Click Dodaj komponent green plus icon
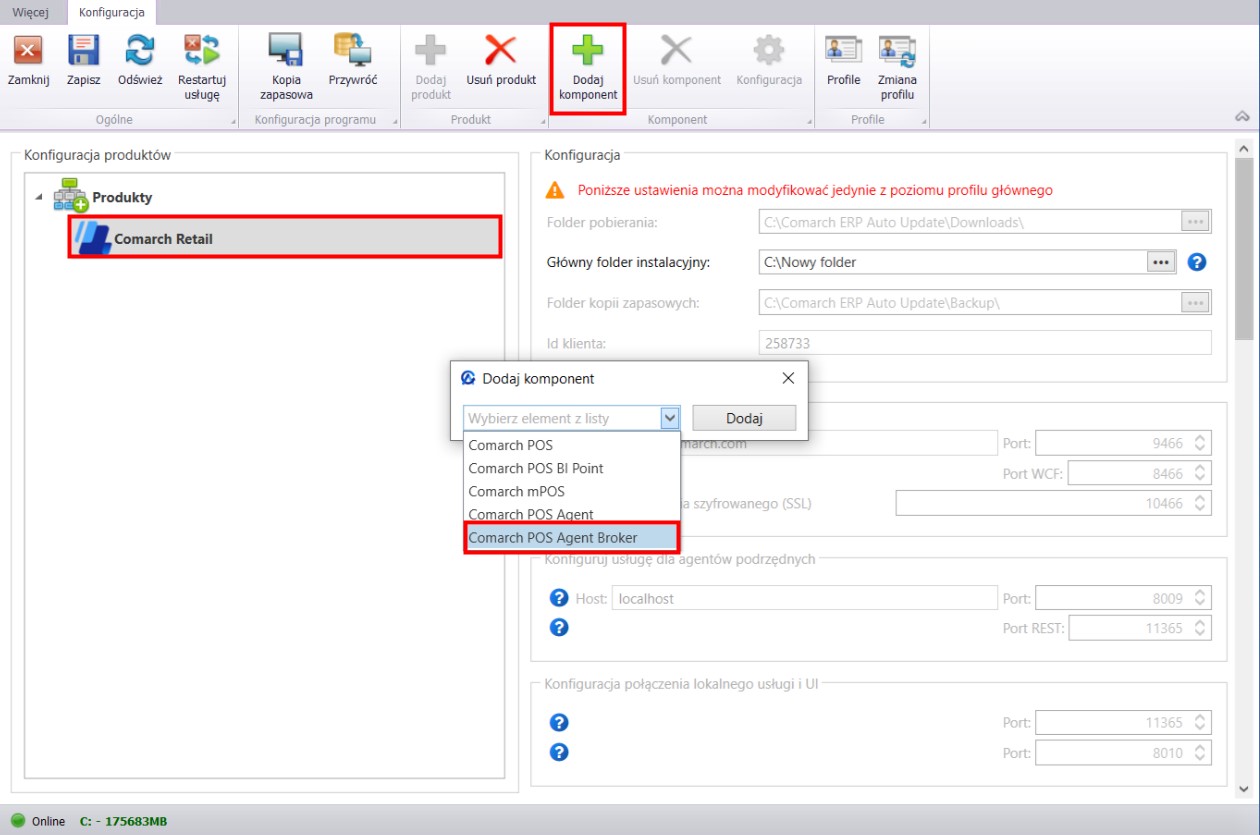 pos(588,50)
